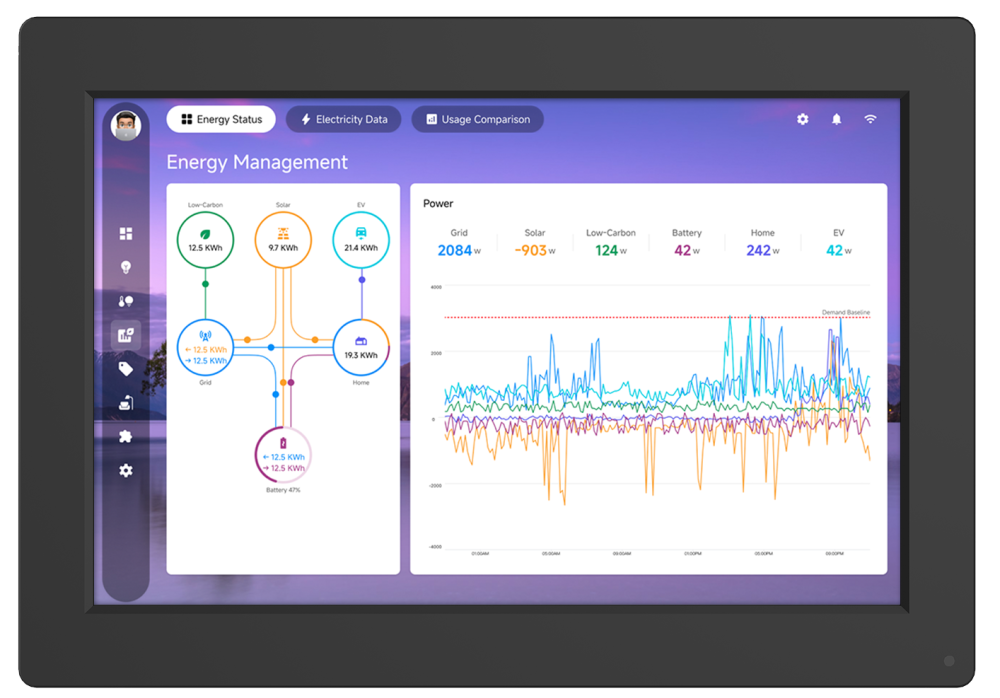1000x698 pixels.
Task: Open the dashboard grid icon in sidebar
Action: (126, 234)
